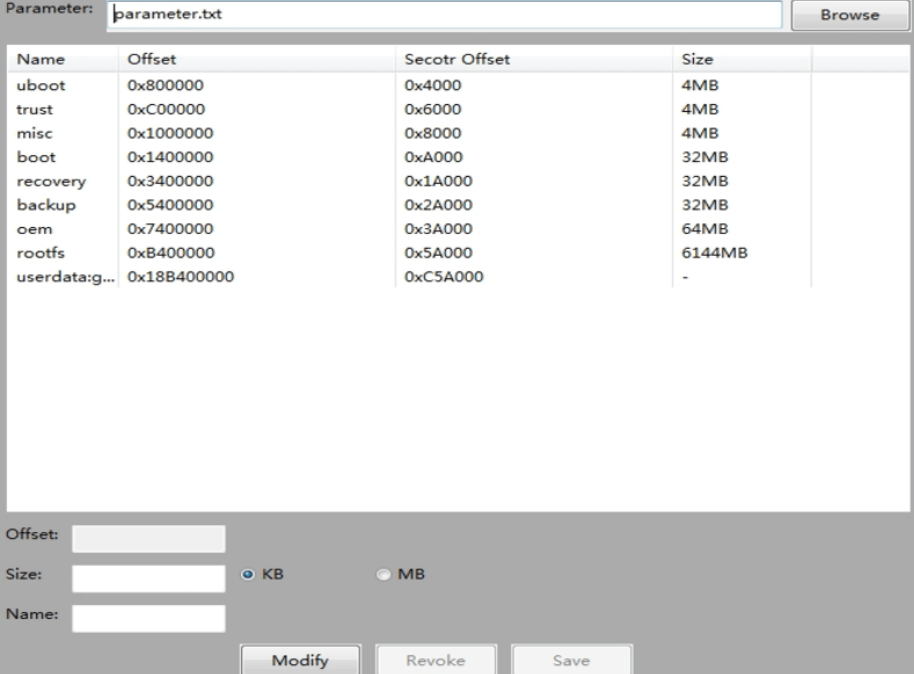Screen dimensions: 914x674
Task: Click the Offset input field
Action: pos(149,539)
